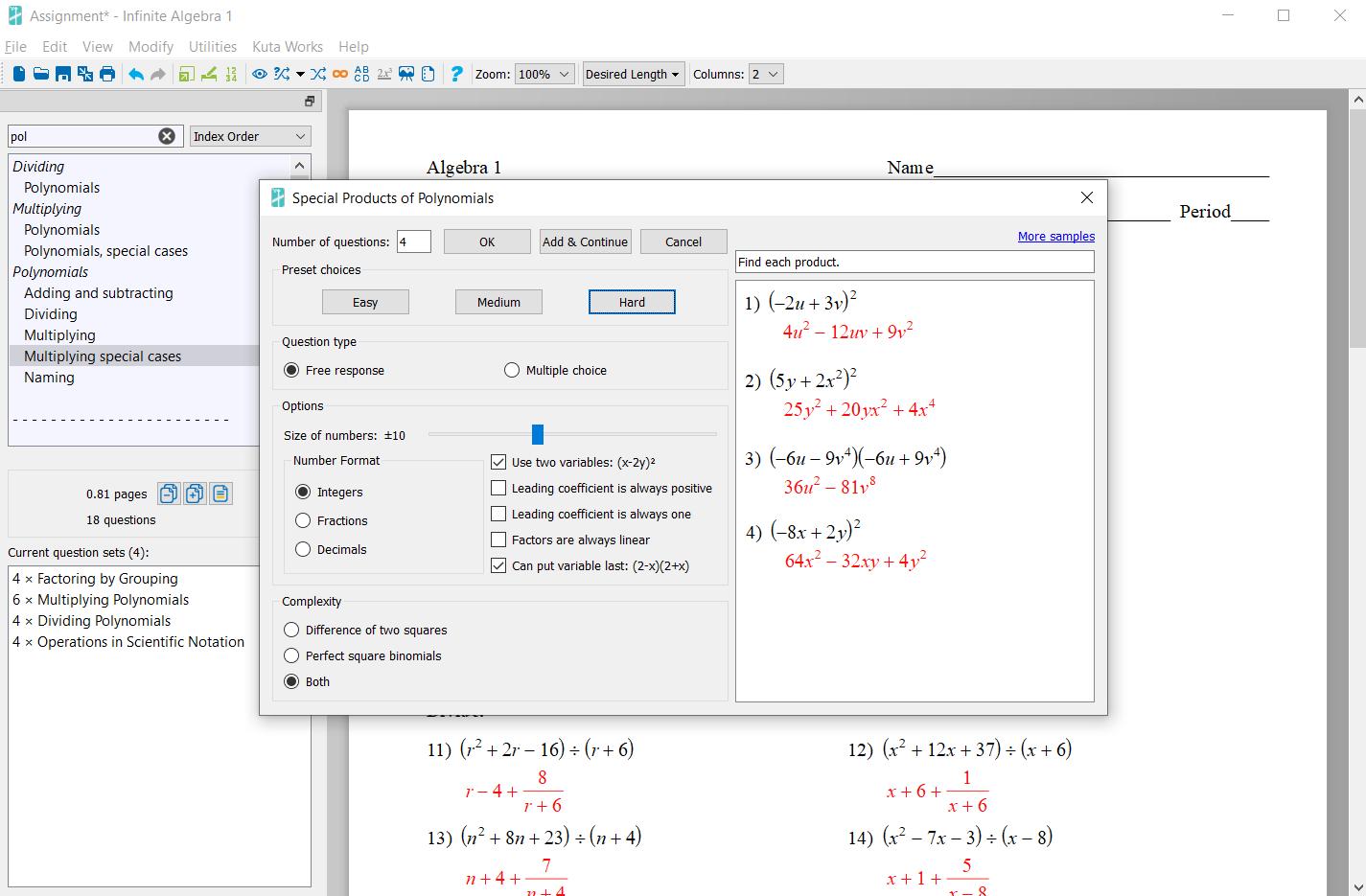This screenshot has width=1366, height=896.
Task: Open the Desired Length dropdown
Action: click(x=634, y=74)
